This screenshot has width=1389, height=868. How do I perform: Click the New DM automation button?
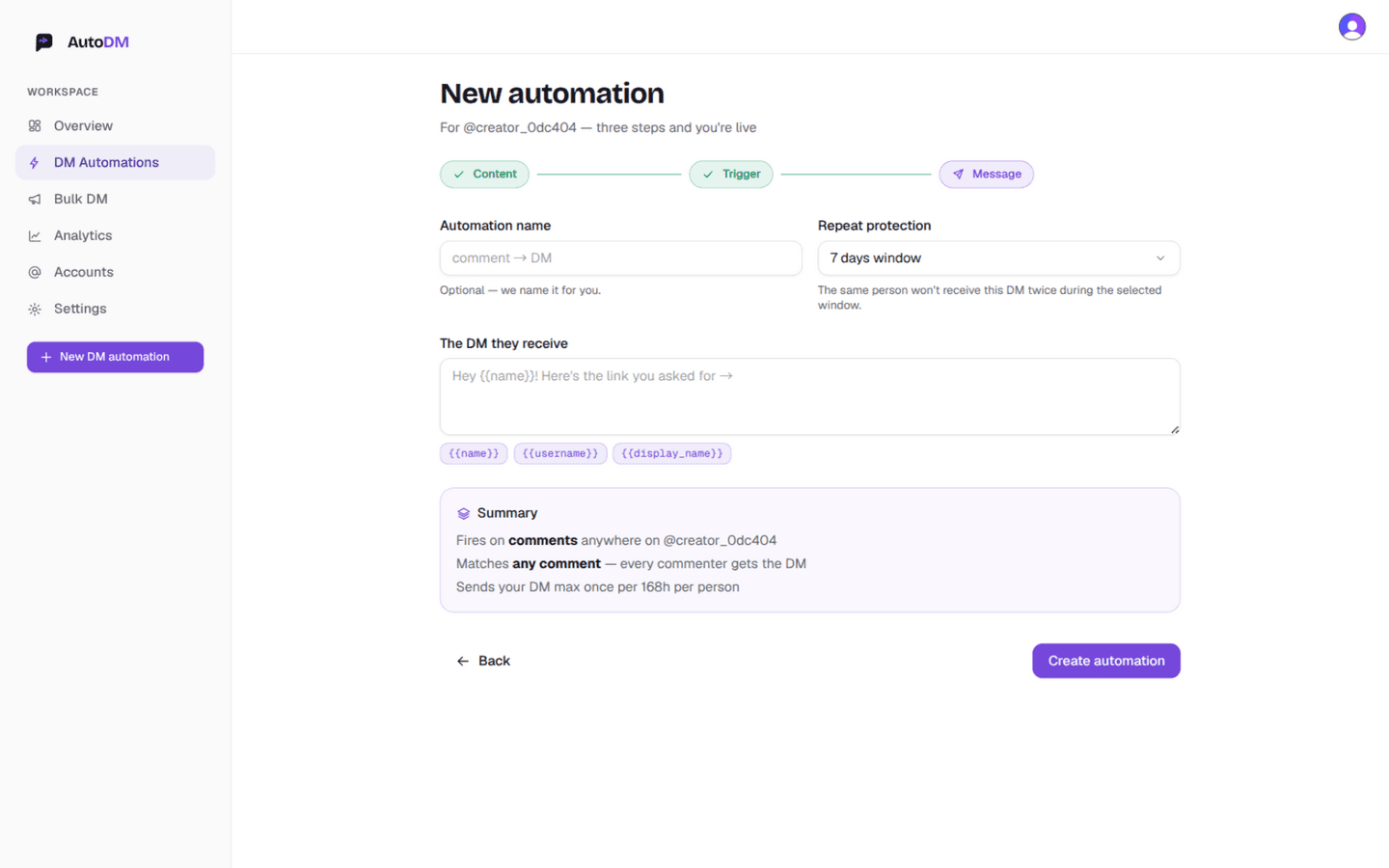(115, 357)
